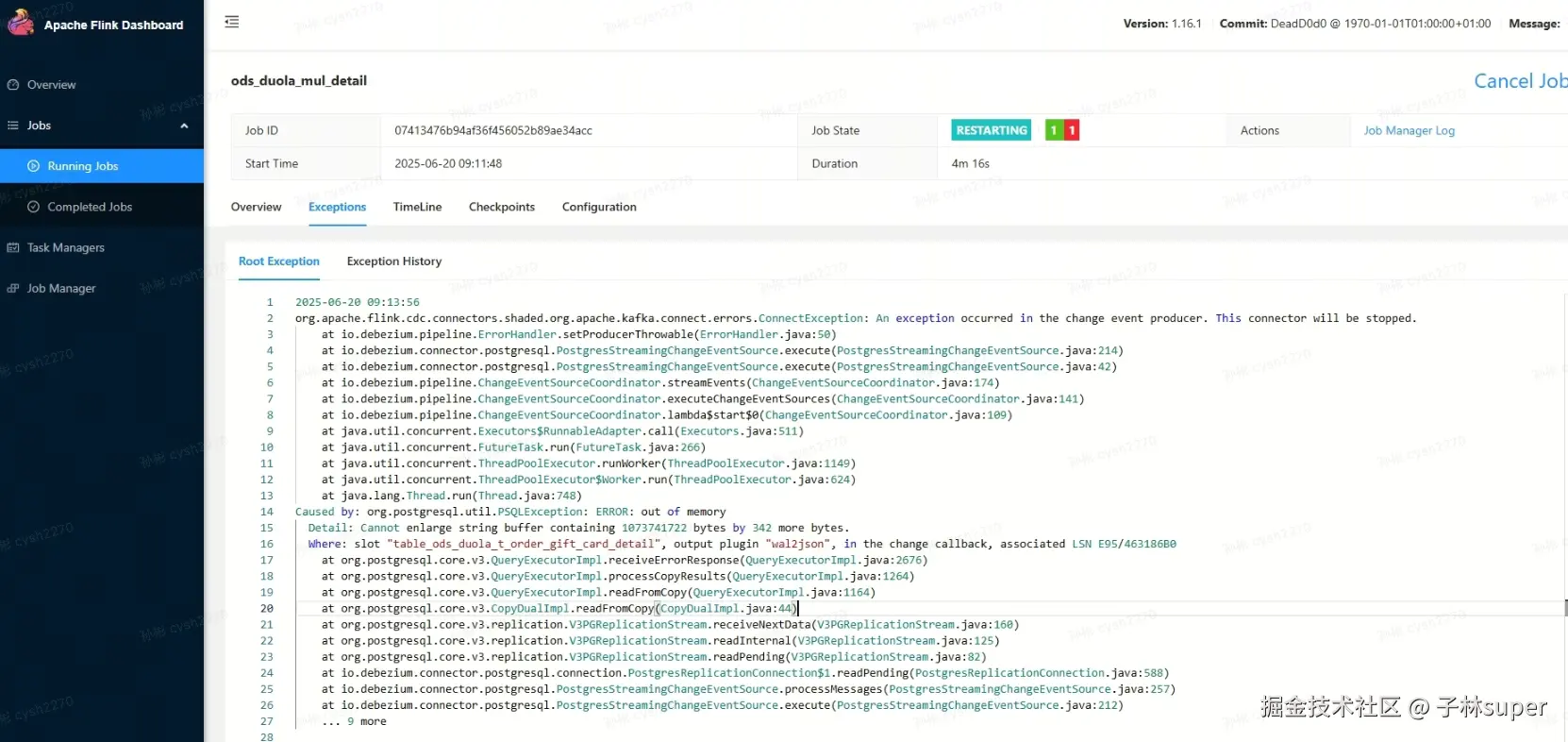This screenshot has width=1568, height=742.
Task: Click the Actions label cell
Action: tap(1288, 130)
